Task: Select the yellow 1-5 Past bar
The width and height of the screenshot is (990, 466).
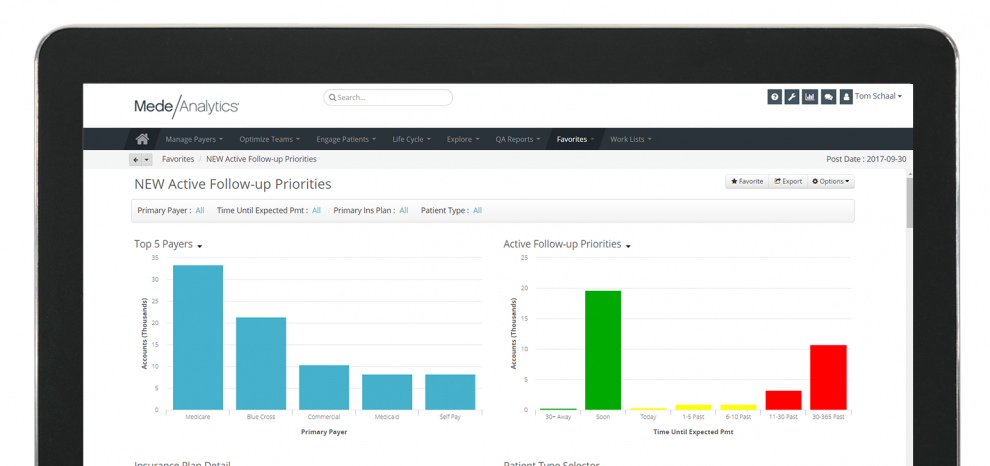Action: point(693,407)
